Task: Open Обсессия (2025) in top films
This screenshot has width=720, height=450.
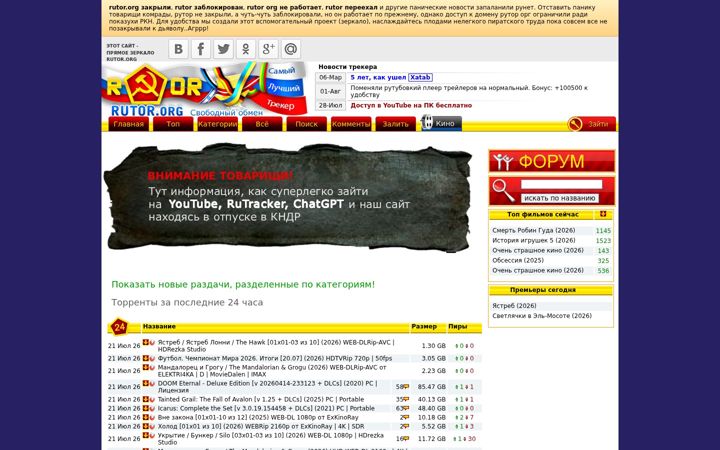Action: 518,260
